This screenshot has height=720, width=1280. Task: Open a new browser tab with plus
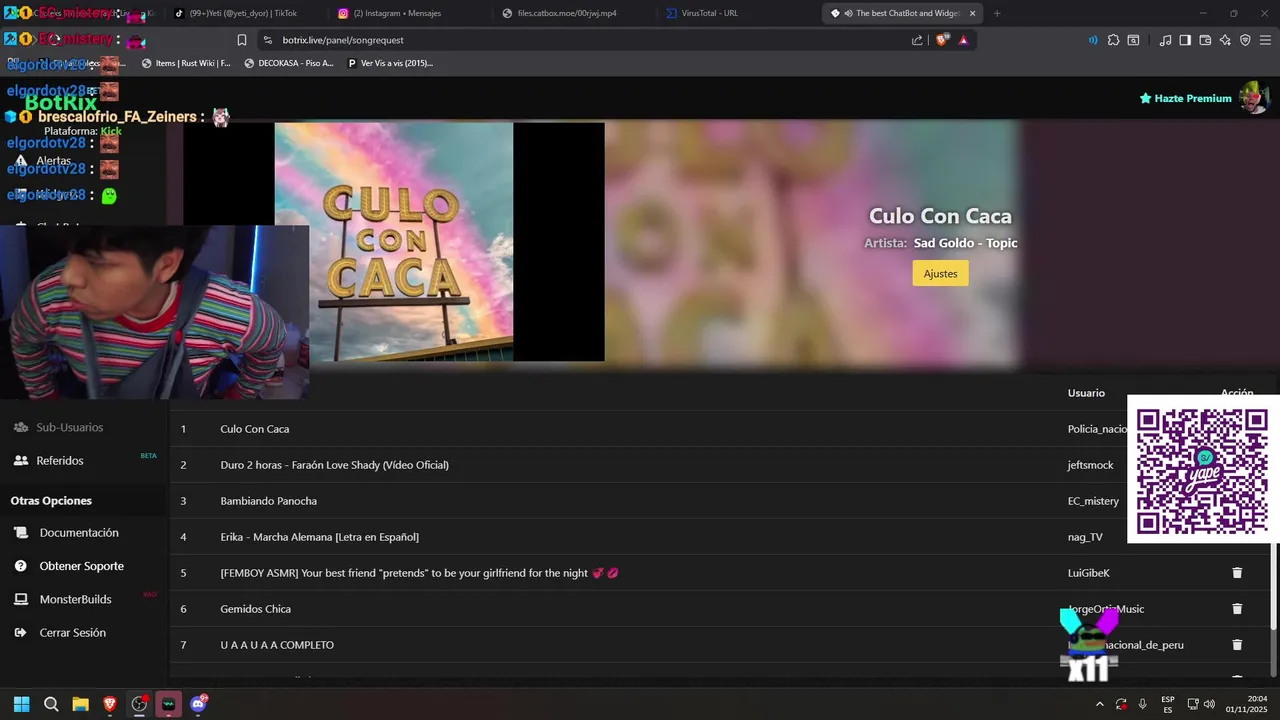[997, 13]
